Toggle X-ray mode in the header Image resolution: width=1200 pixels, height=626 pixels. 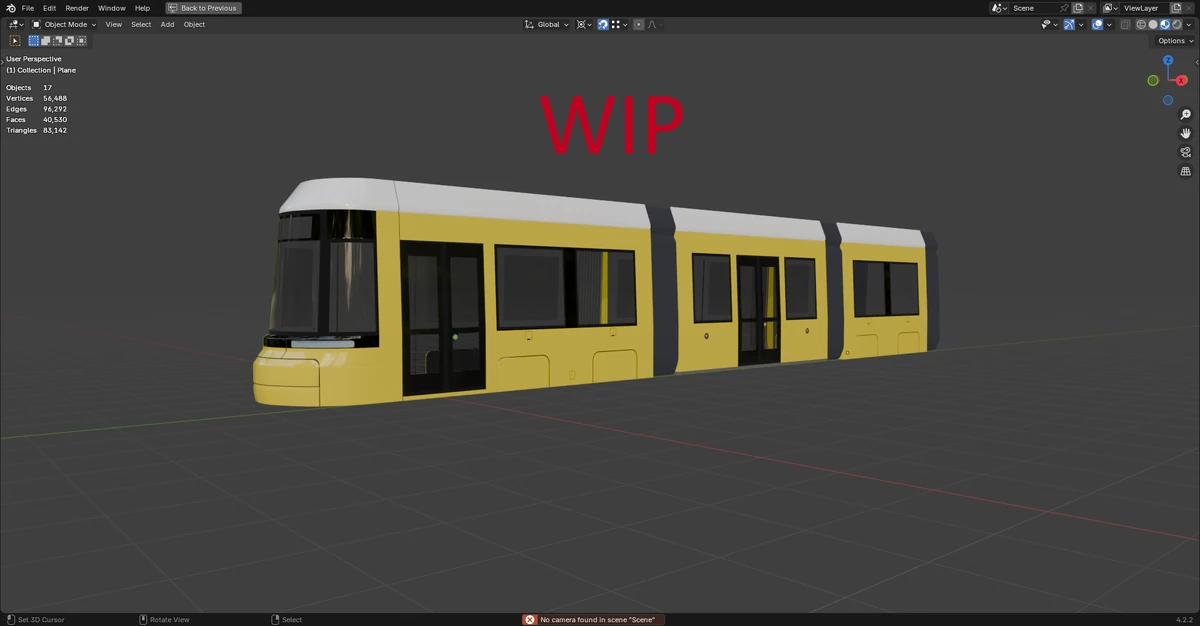(x=1125, y=24)
